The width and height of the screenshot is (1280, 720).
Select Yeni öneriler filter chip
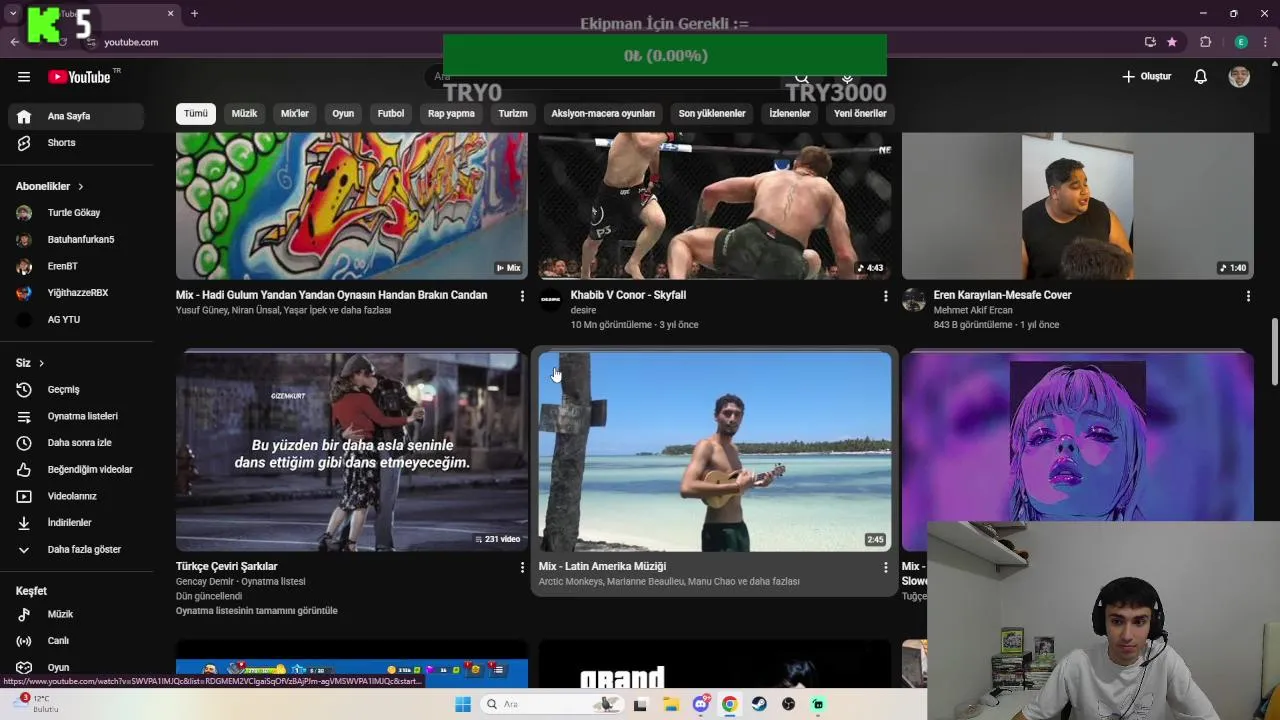860,114
